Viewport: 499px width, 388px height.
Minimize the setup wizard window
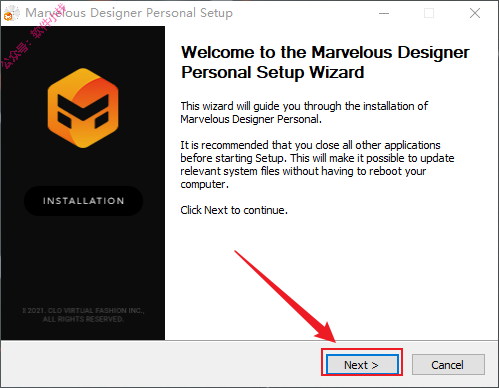pos(384,14)
